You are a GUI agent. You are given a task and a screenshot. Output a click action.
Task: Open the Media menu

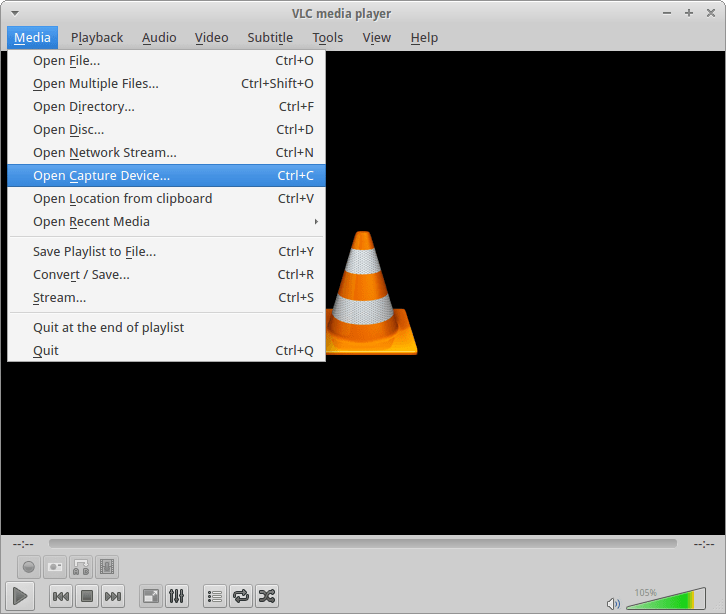click(32, 38)
